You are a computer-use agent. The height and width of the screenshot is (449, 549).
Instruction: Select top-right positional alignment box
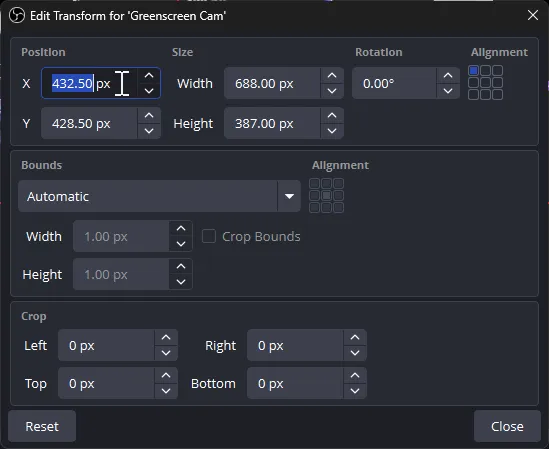(x=497, y=70)
